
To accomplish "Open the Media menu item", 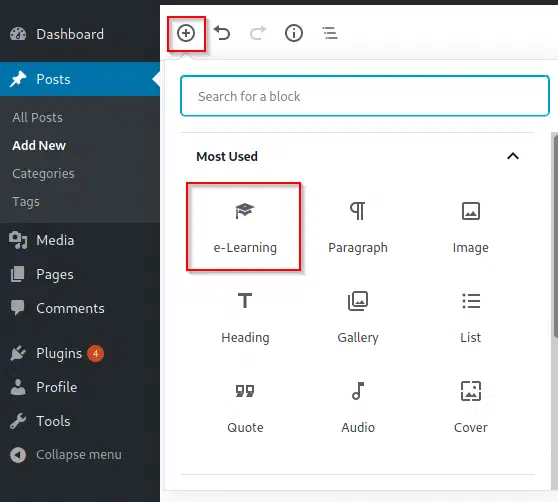I will [55, 240].
